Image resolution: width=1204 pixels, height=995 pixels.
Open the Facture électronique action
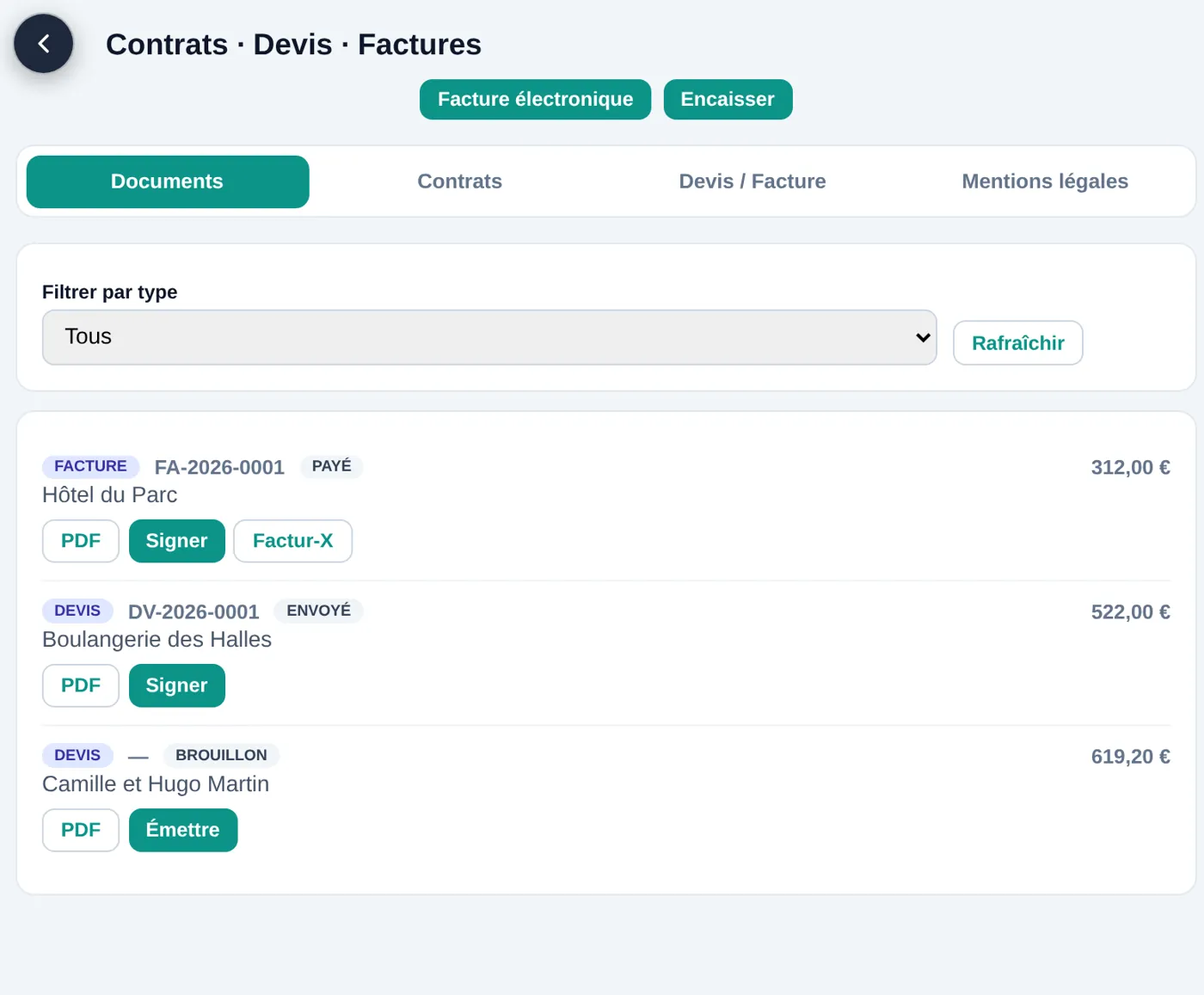[x=535, y=100]
